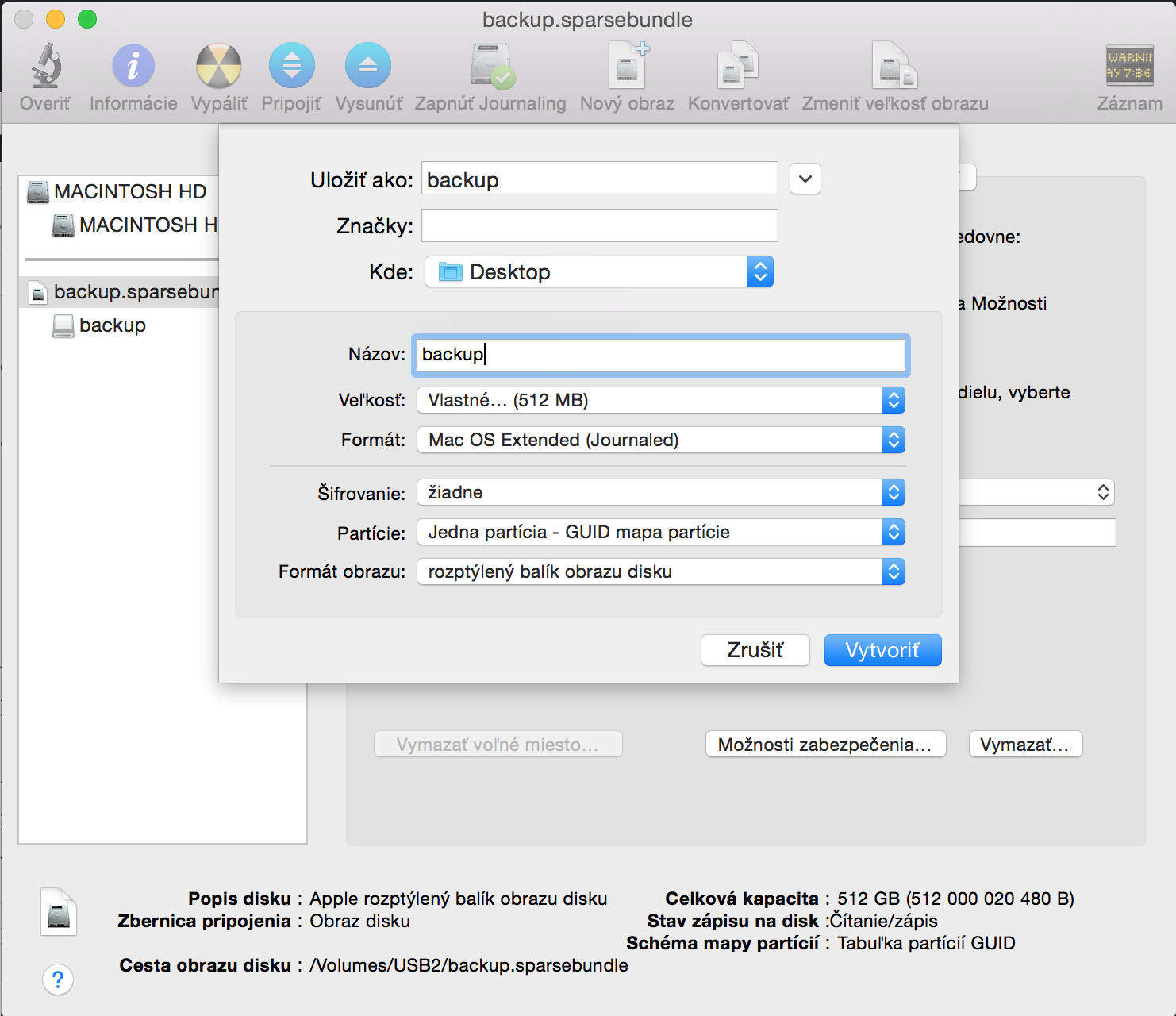Open the Záznam log icon
Image resolution: width=1176 pixels, height=1016 pixels.
click(1129, 65)
